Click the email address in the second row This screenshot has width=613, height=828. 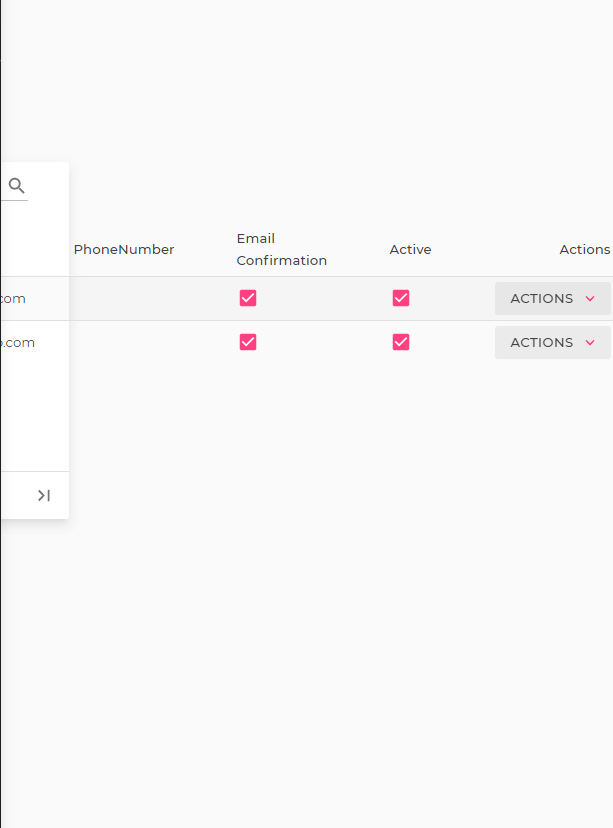click(x=17, y=342)
